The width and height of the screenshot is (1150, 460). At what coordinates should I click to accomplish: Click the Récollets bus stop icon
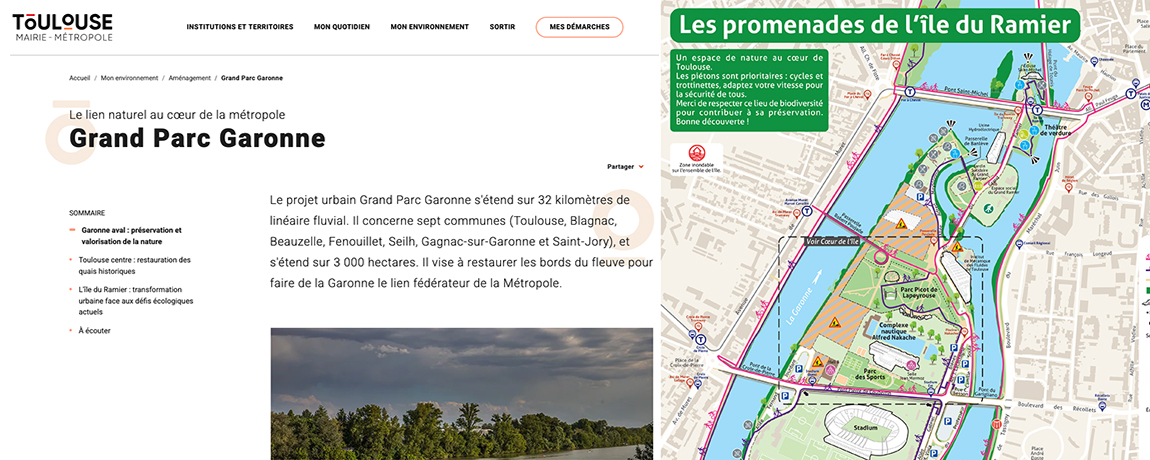point(1102,406)
